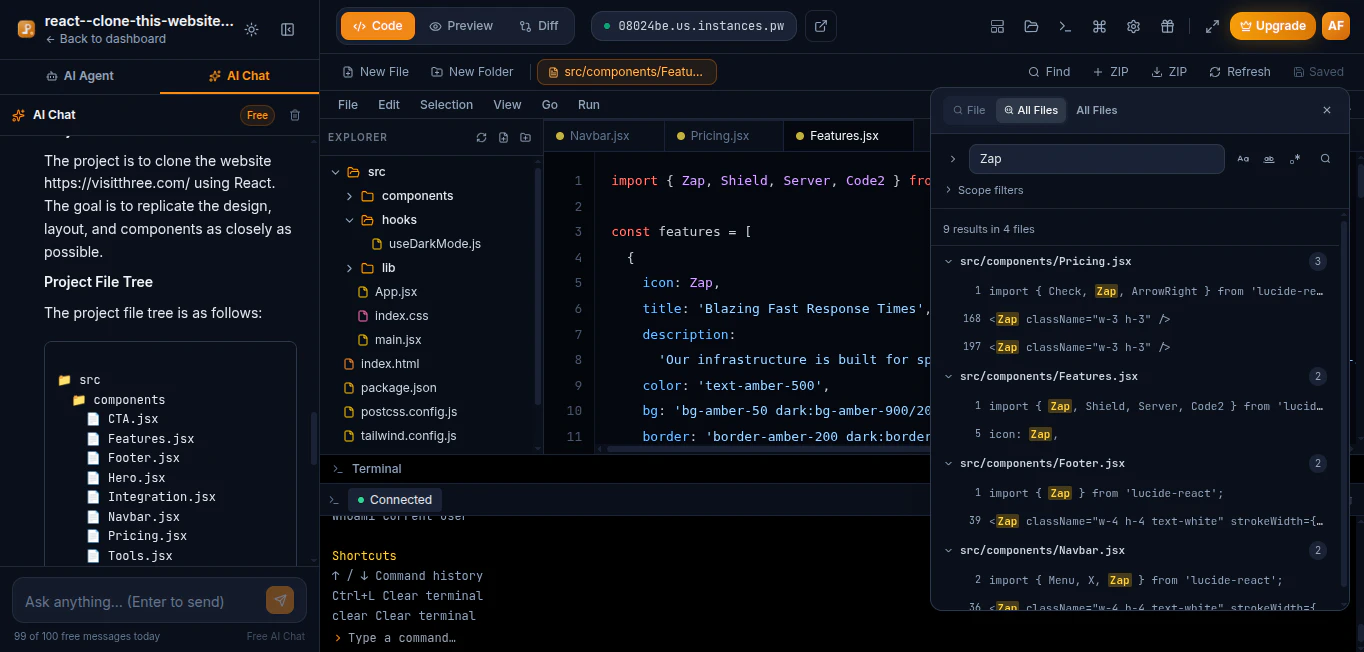This screenshot has height=652, width=1364.
Task: Switch to the Pricing.jsx editor tab
Action: click(719, 136)
